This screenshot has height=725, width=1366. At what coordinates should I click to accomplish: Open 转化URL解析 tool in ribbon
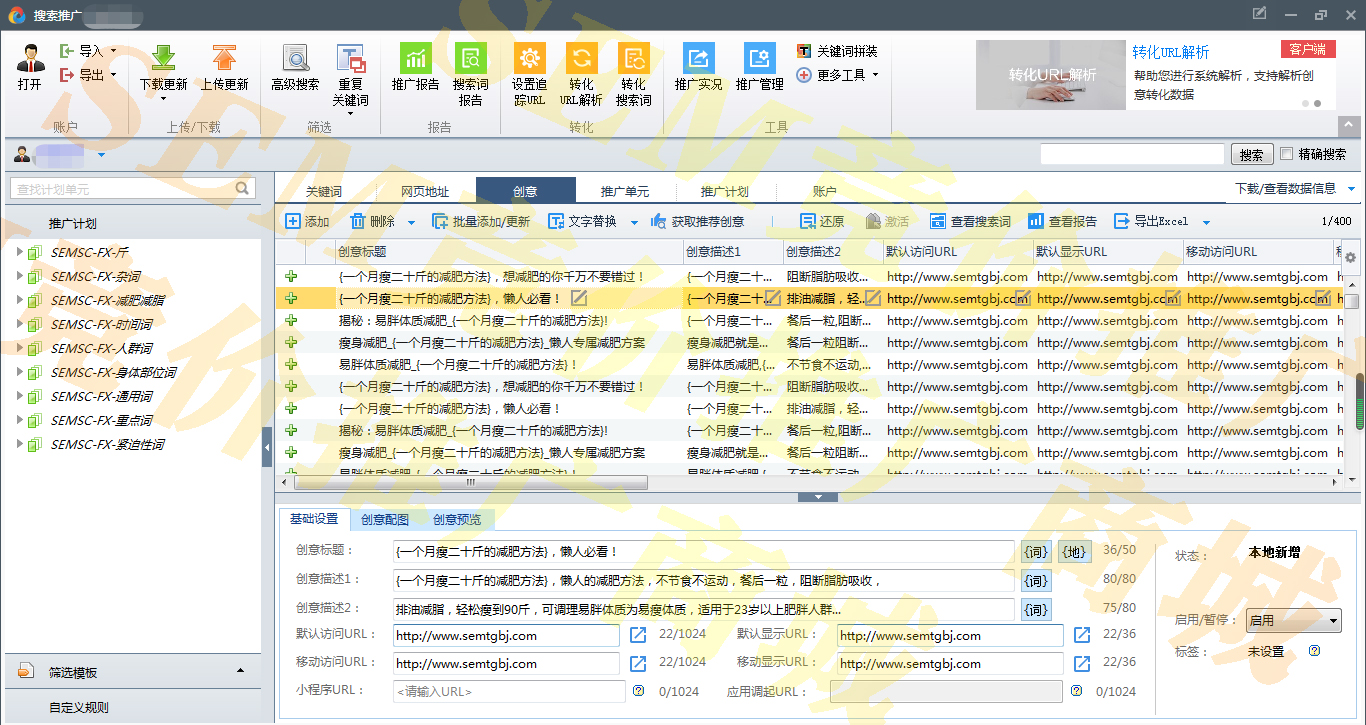pyautogui.click(x=581, y=59)
